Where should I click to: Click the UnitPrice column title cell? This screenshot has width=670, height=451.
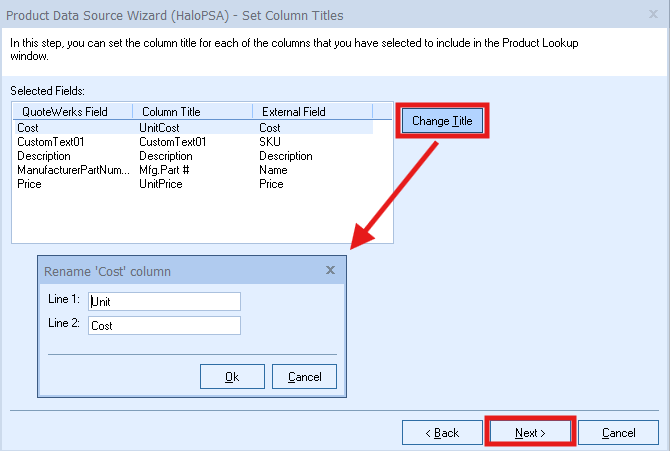pos(161,184)
